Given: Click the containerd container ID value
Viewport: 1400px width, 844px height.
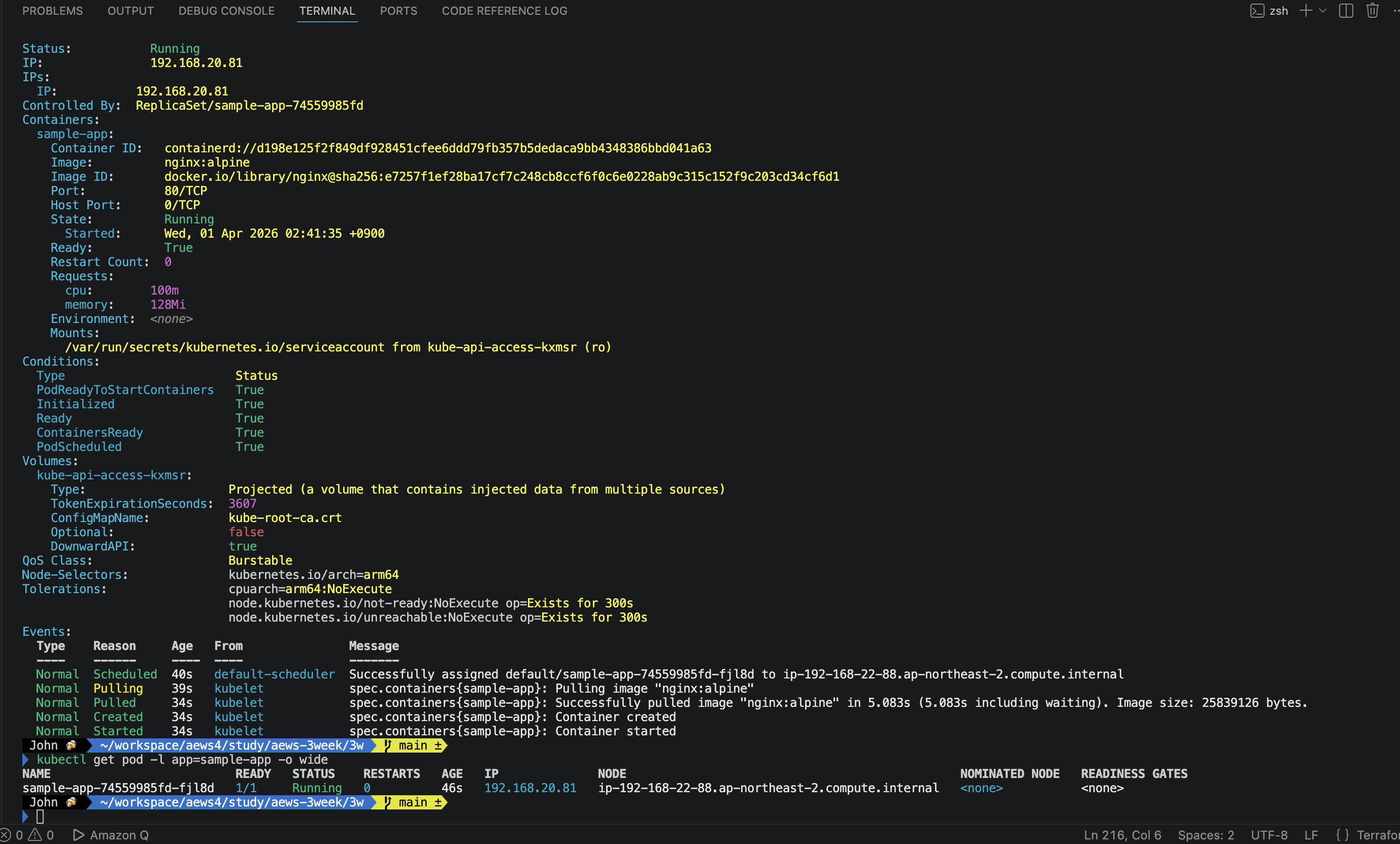Looking at the screenshot, I should click(438, 148).
